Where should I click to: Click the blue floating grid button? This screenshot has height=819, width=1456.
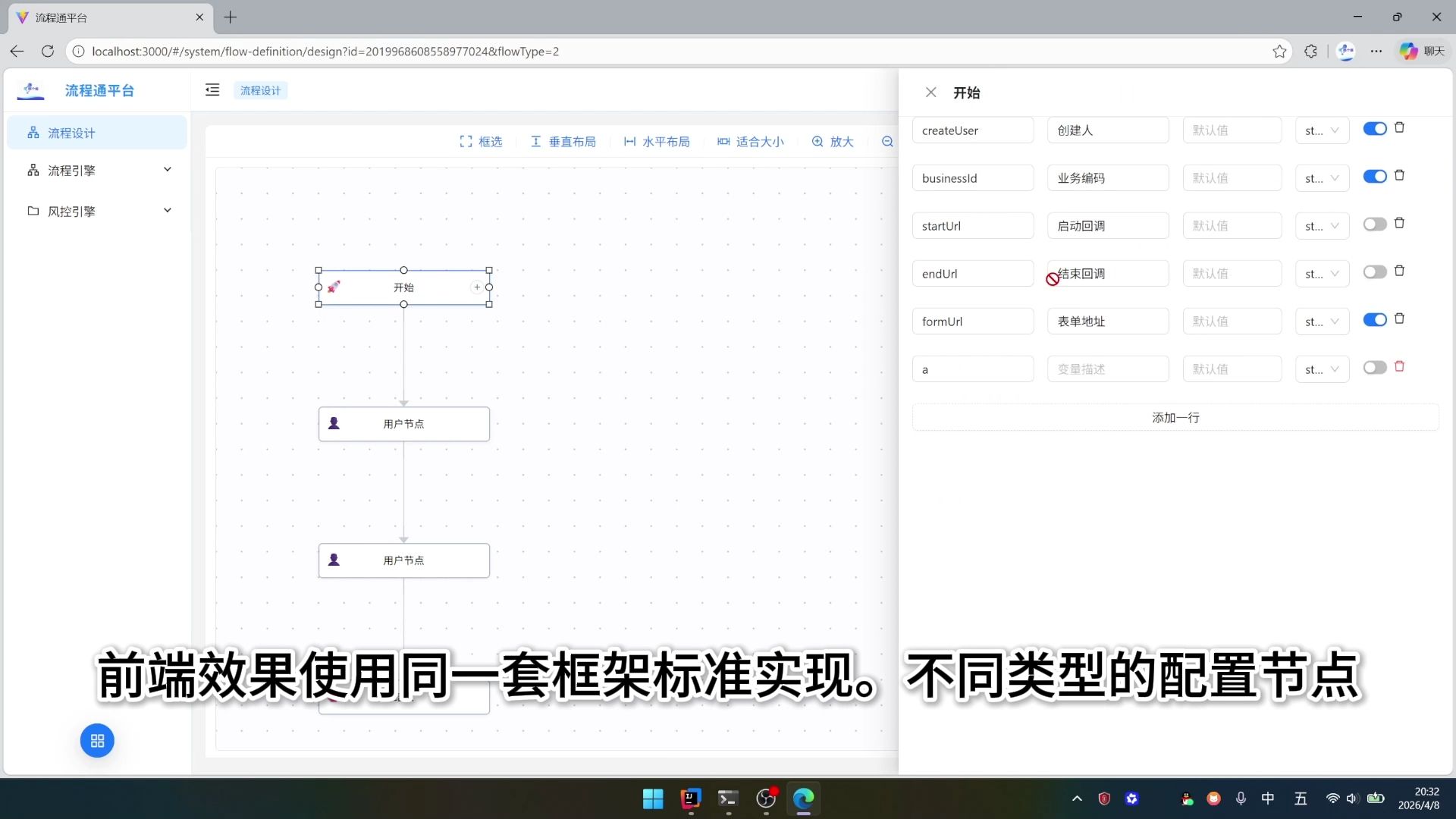click(97, 741)
